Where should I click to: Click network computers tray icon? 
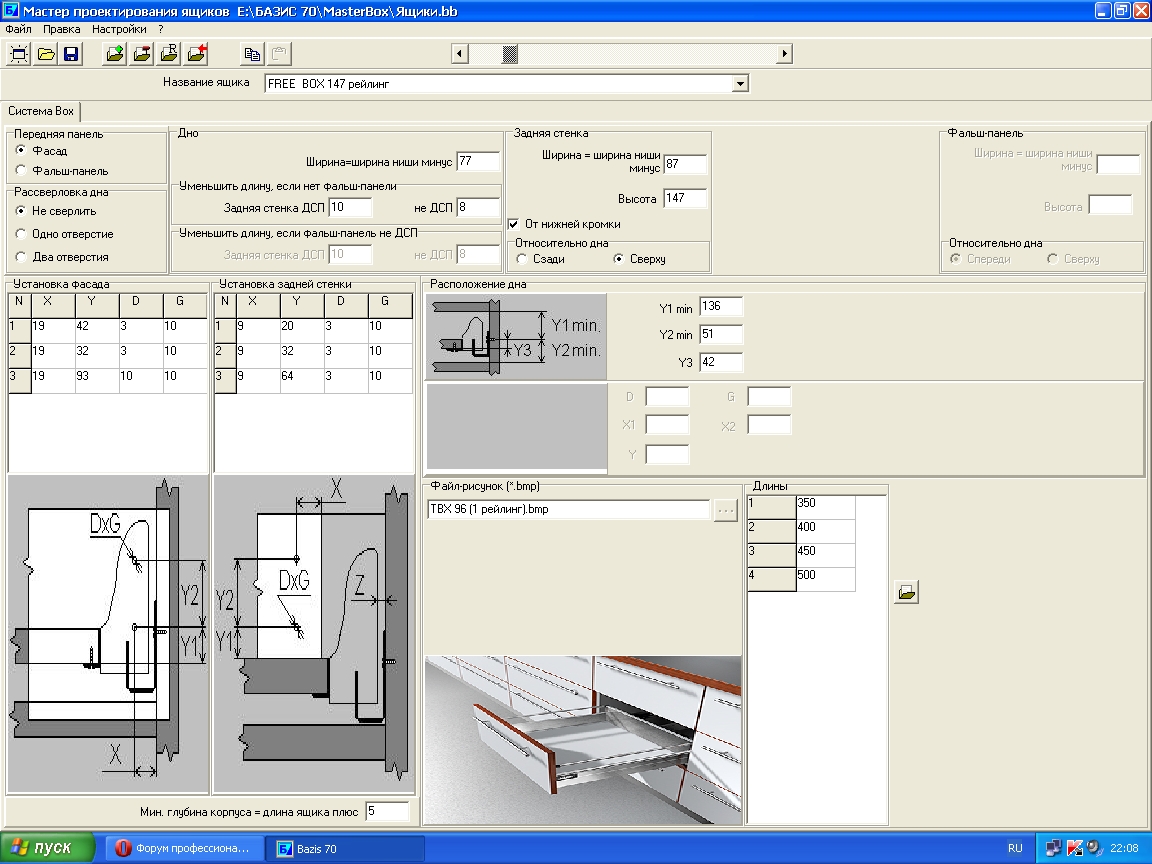tap(1054, 849)
